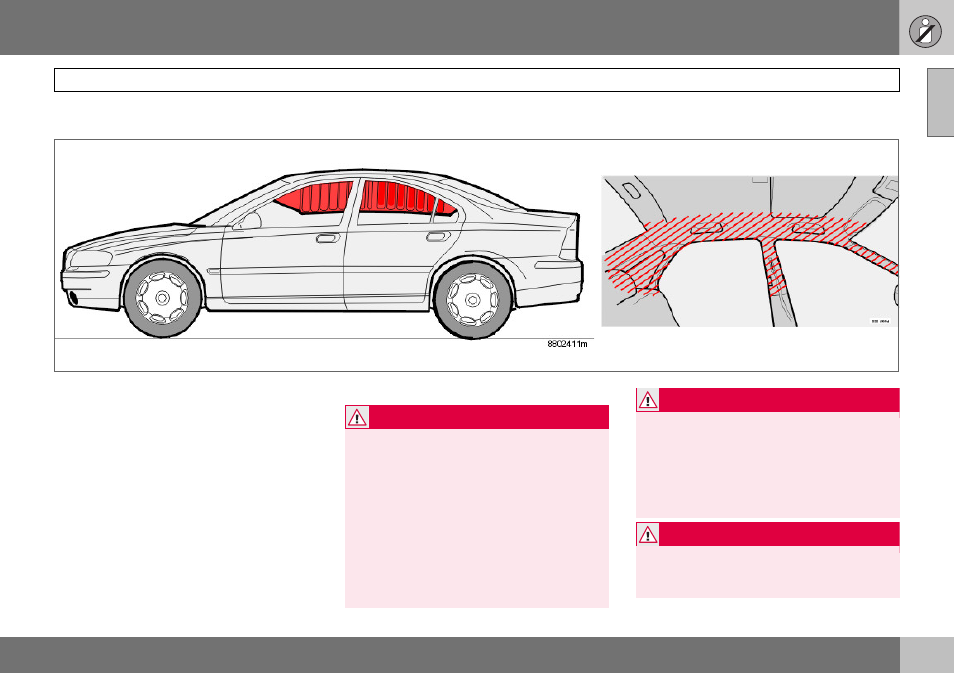Select the grey chapter tab on the right edge
954x673 pixels.
pos(941,102)
